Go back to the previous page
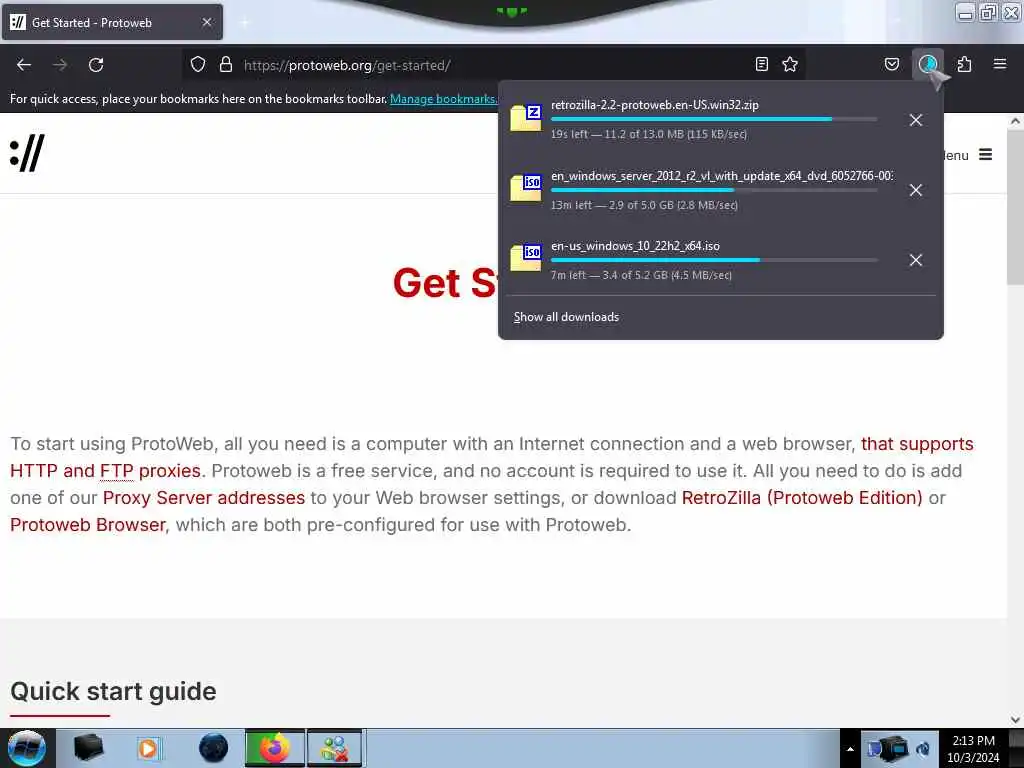This screenshot has width=1024, height=768. [x=24, y=65]
